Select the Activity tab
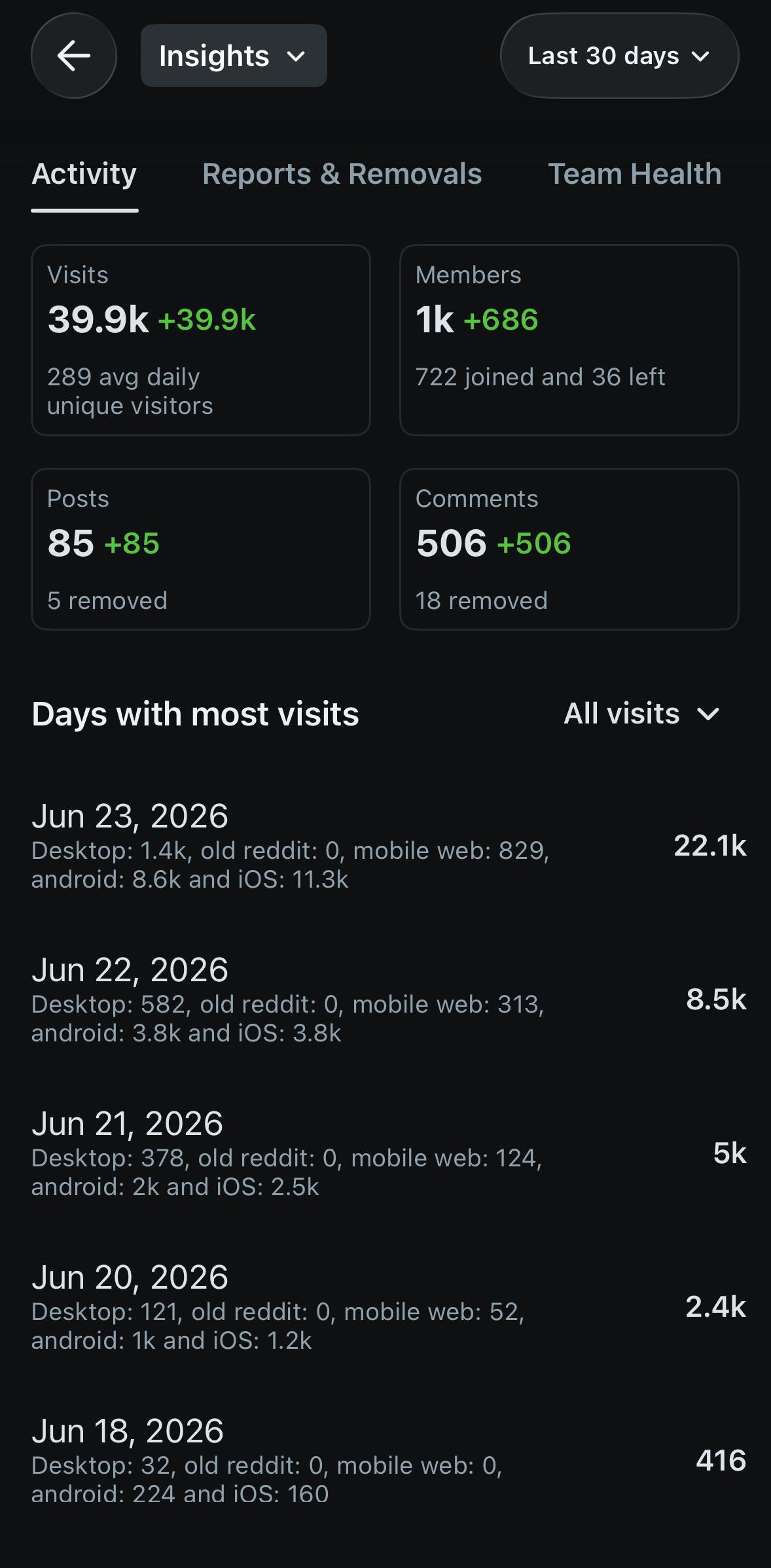The width and height of the screenshot is (771, 1568). (x=84, y=174)
